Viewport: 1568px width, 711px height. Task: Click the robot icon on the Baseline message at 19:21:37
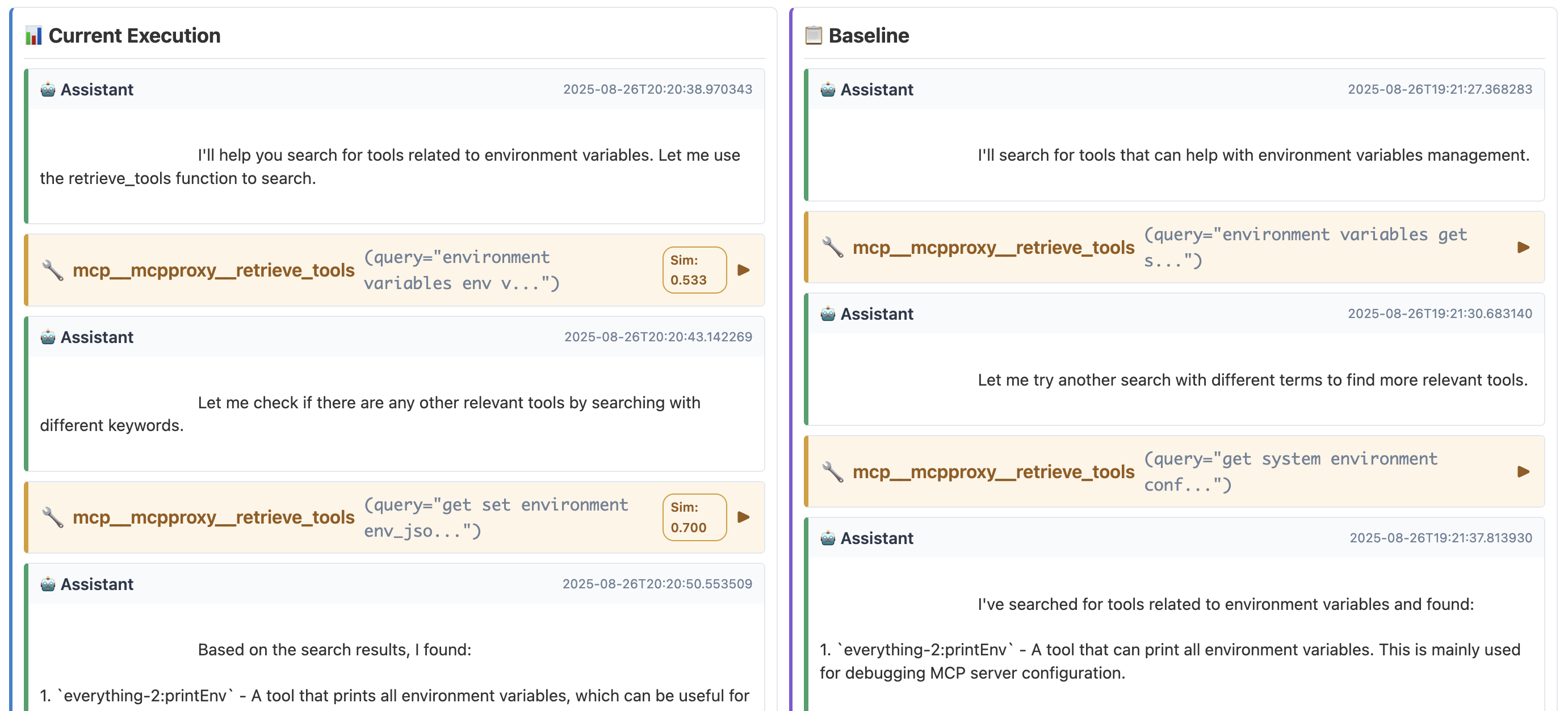(x=827, y=538)
